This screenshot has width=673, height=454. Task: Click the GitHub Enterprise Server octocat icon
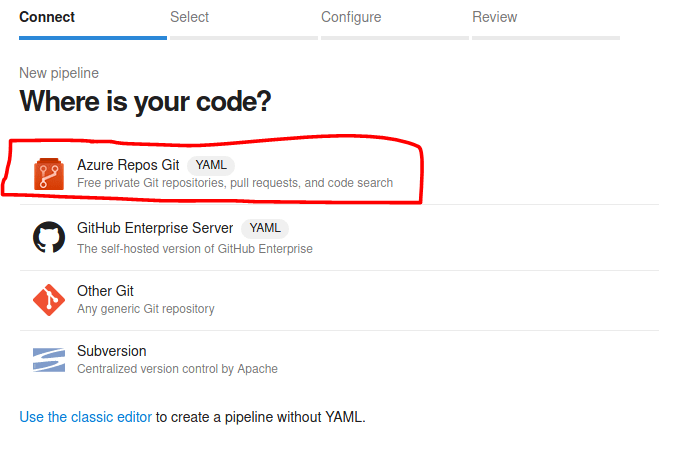[49, 237]
